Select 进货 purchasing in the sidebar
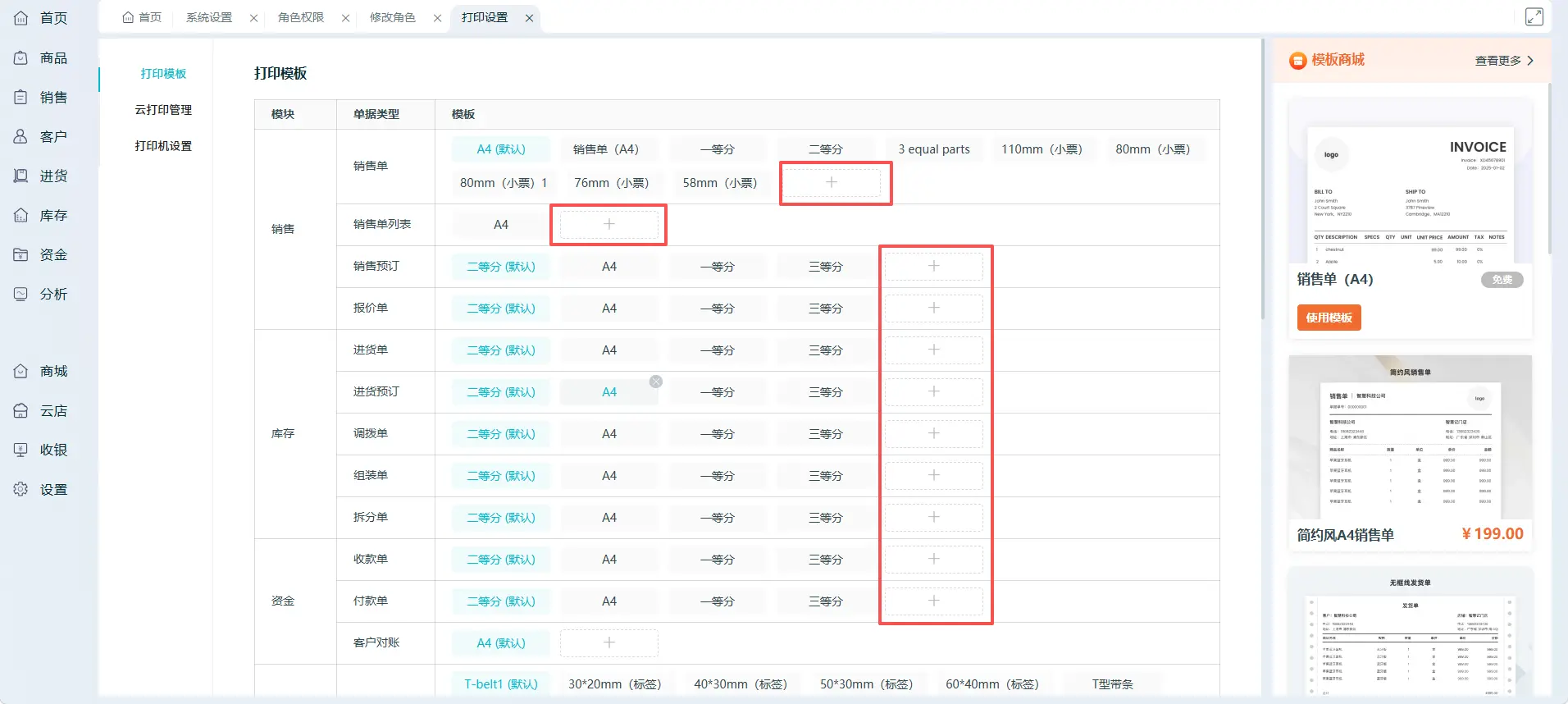 coord(21,176)
